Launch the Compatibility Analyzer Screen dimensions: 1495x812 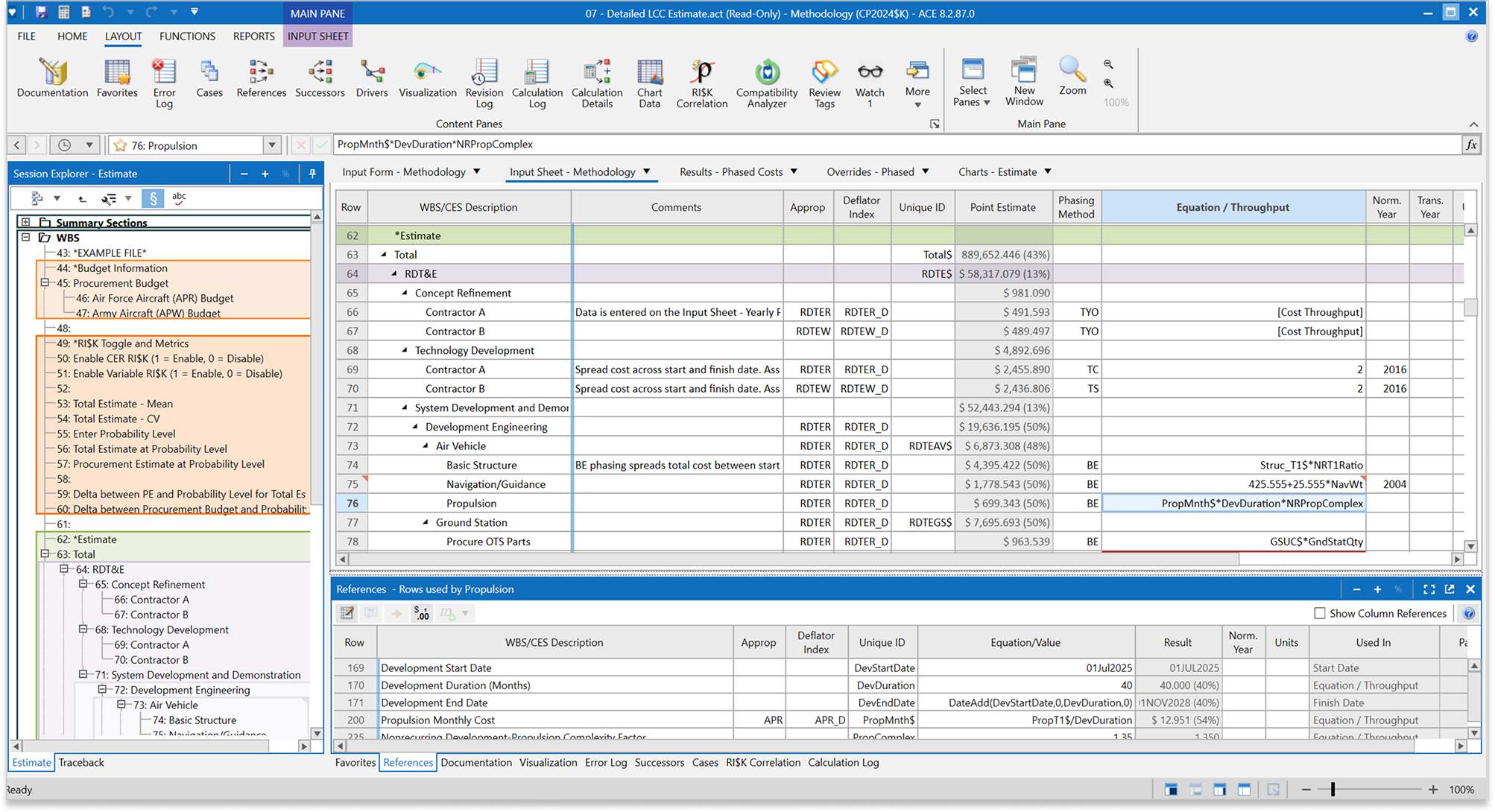tap(767, 80)
